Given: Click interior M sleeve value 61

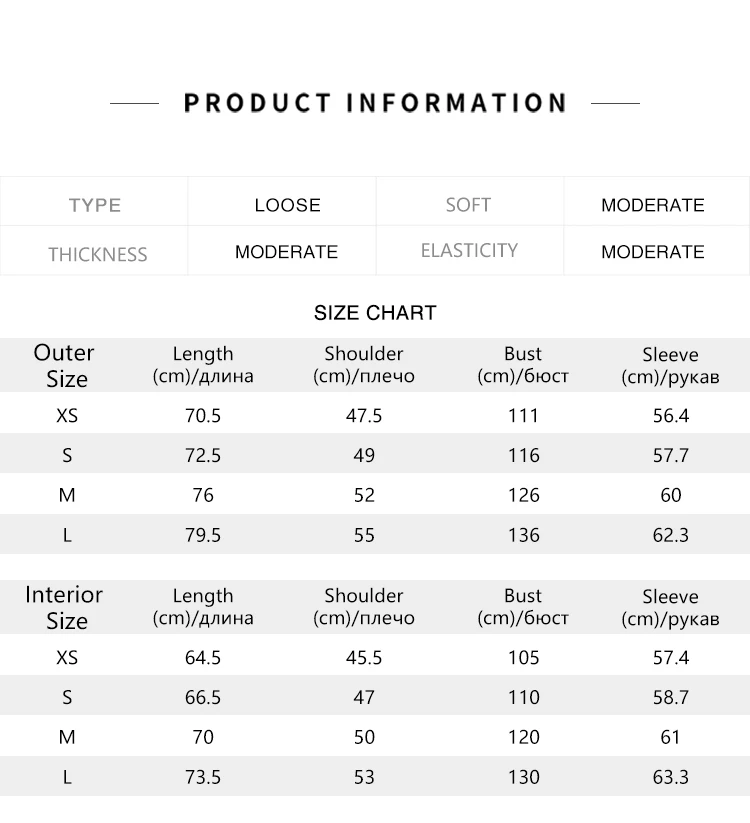Looking at the screenshot, I should tap(670, 737).
